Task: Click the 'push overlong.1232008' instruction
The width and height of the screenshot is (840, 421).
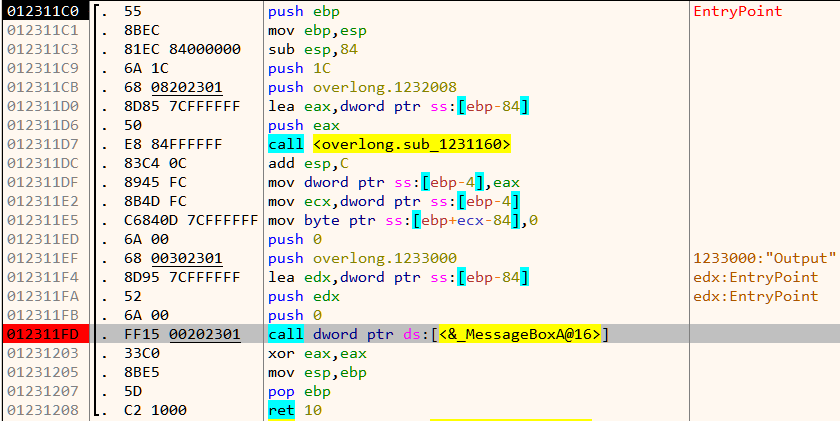Action: [x=362, y=87]
